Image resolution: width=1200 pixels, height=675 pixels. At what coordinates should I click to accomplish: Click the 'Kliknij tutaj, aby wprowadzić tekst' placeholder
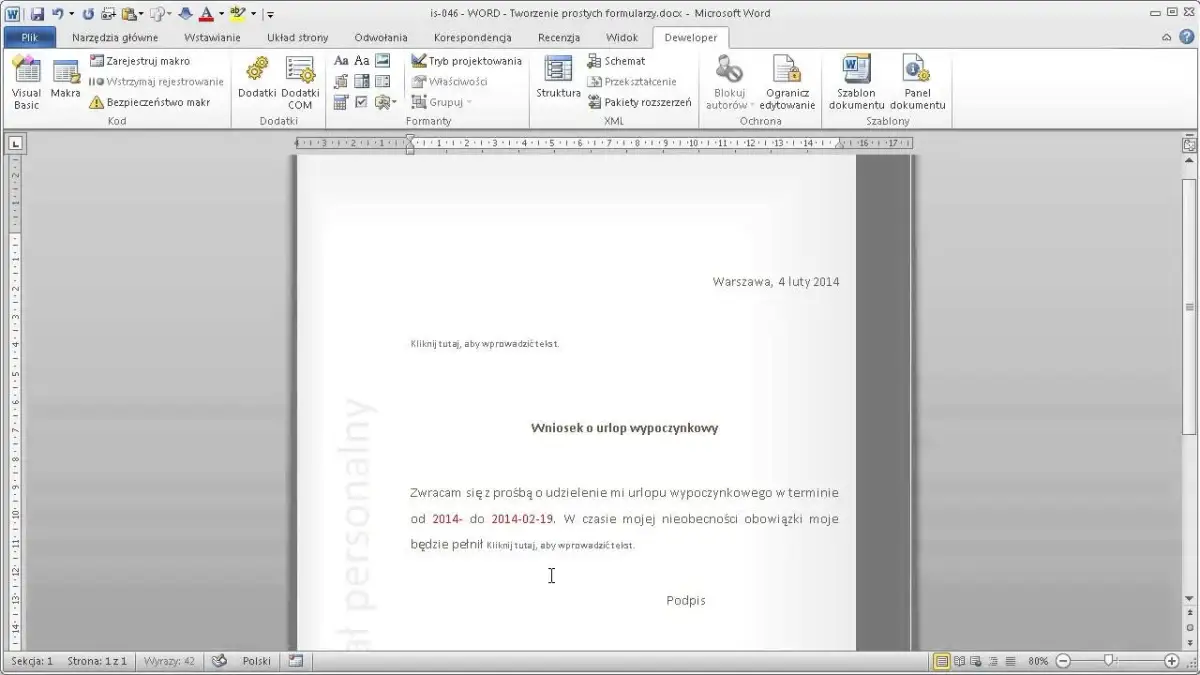(x=483, y=343)
